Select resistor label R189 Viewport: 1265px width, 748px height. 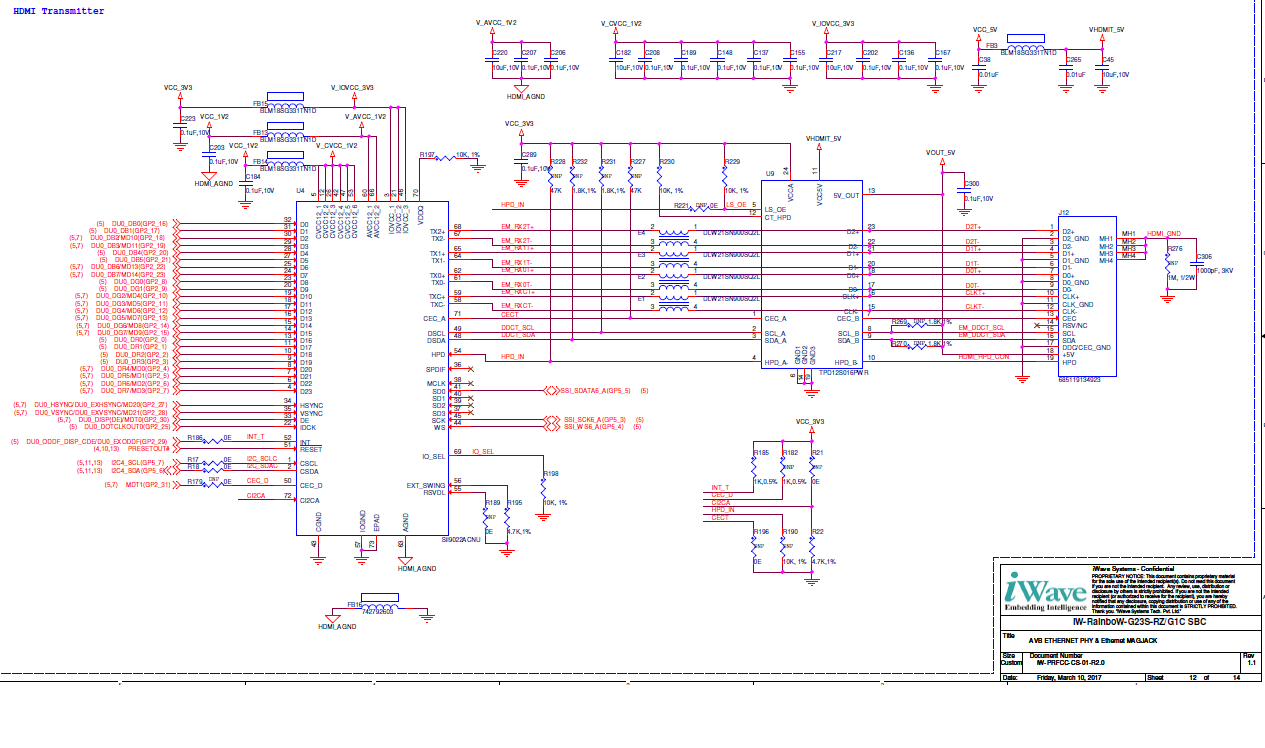pos(493,502)
